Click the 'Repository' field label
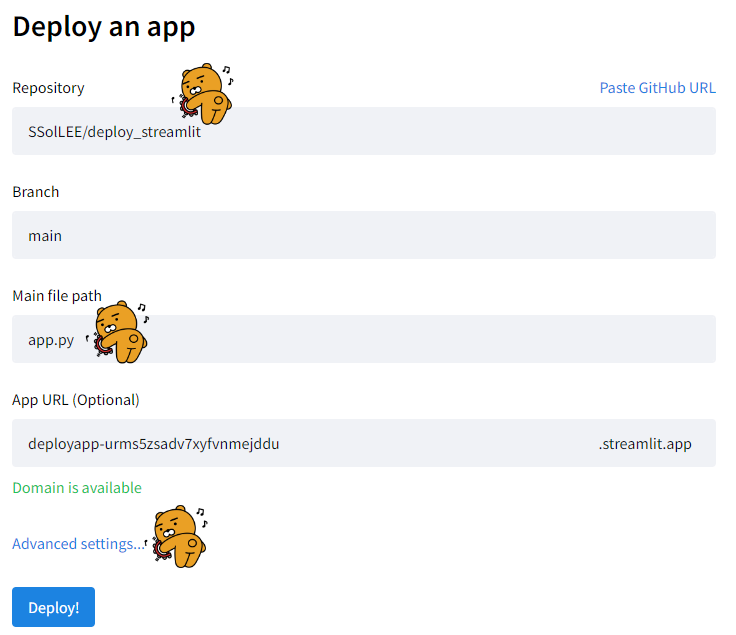 point(48,88)
